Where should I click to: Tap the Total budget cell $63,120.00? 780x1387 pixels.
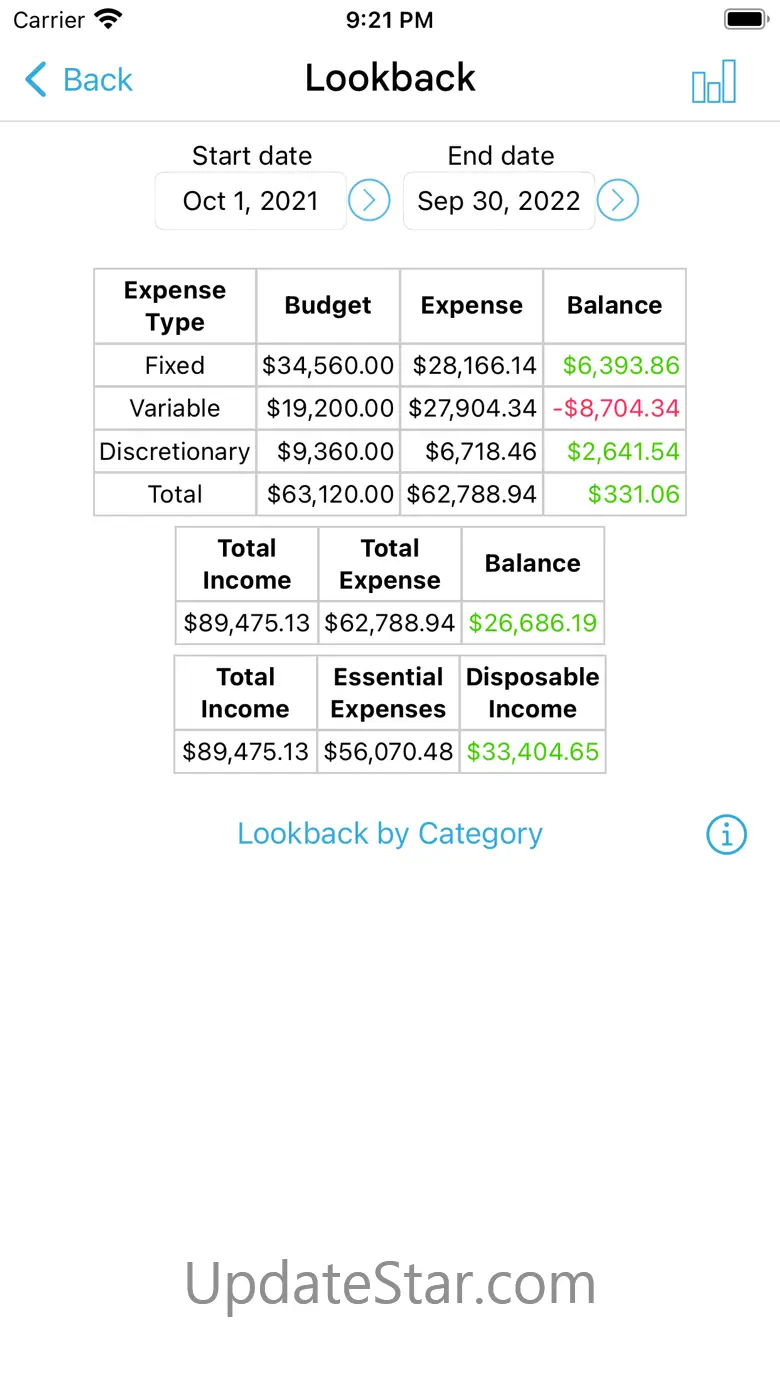(330, 495)
